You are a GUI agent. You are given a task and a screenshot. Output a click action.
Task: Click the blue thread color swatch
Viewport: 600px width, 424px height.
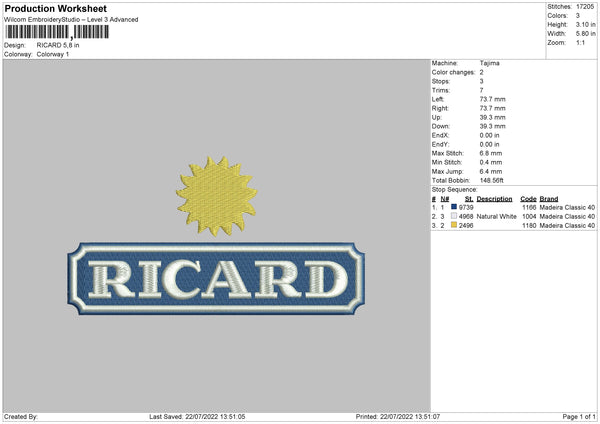(x=454, y=207)
